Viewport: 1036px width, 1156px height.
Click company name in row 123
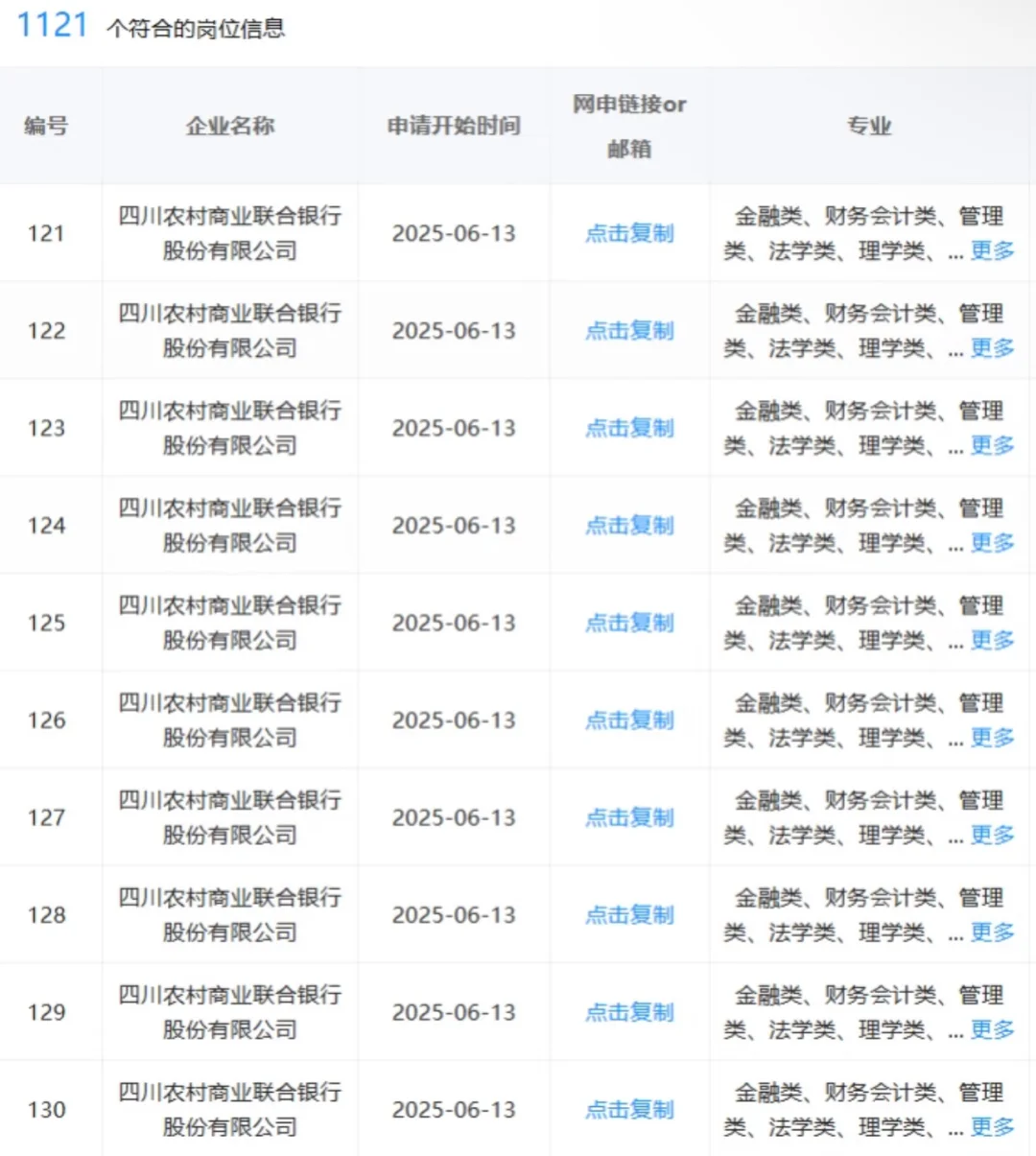coord(230,428)
